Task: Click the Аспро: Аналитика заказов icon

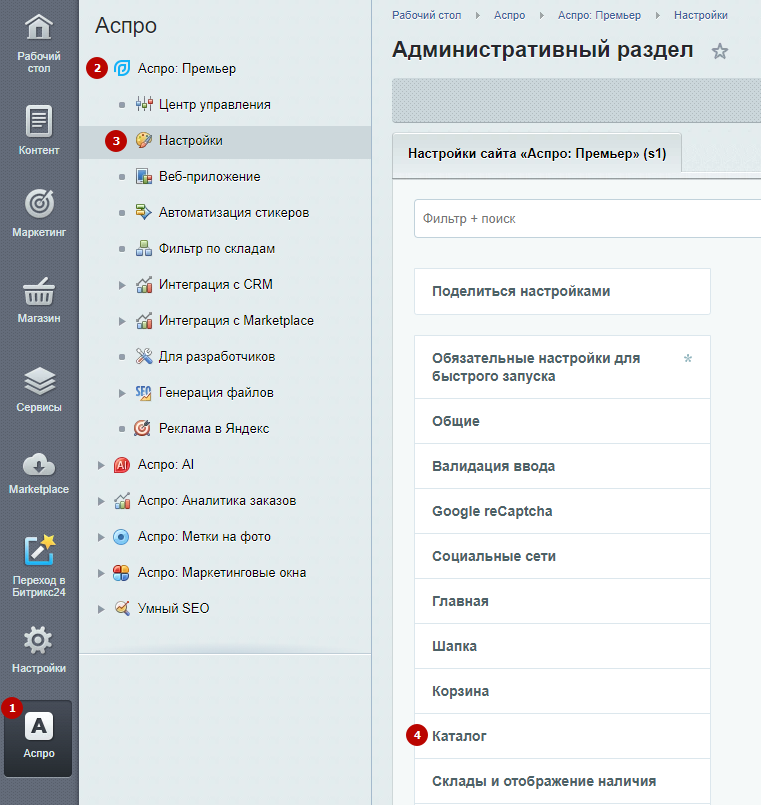Action: pyautogui.click(x=122, y=501)
